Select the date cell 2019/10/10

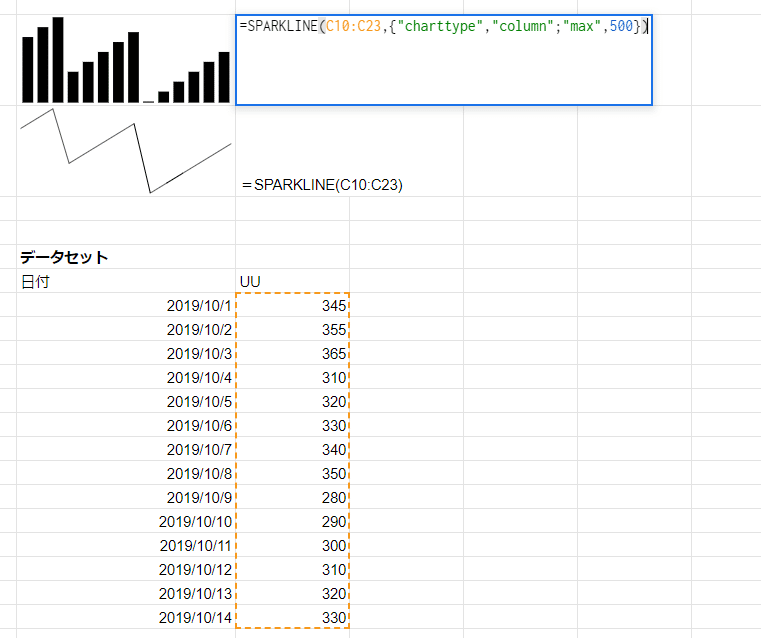126,521
